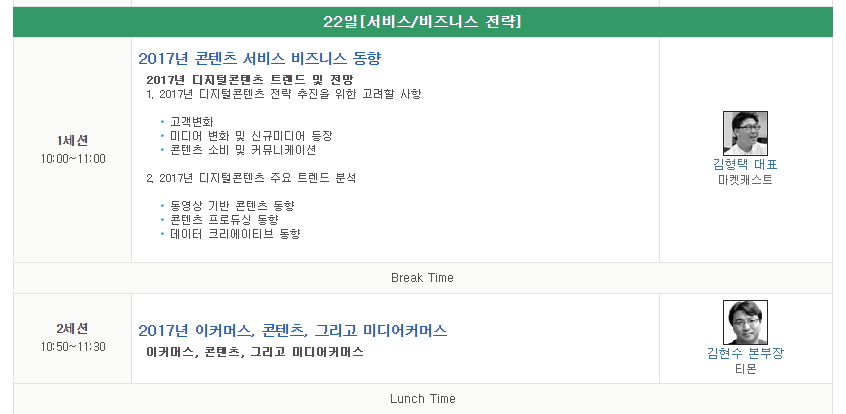Click the 동영상 기반 콘텐츠 동향 bullet item
Viewport: 846px width, 414px height.
point(233,206)
